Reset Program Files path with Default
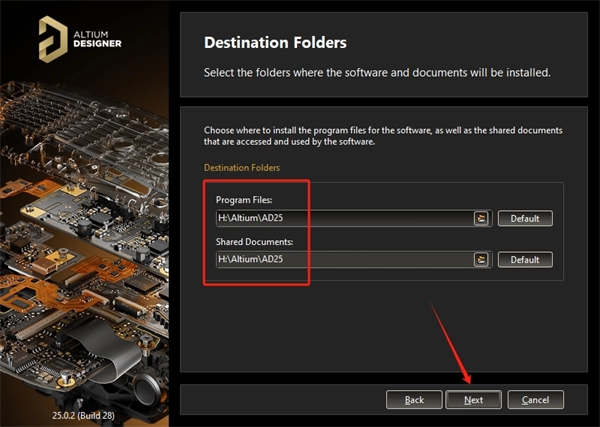Image resolution: width=600 pixels, height=427 pixels. click(x=525, y=219)
